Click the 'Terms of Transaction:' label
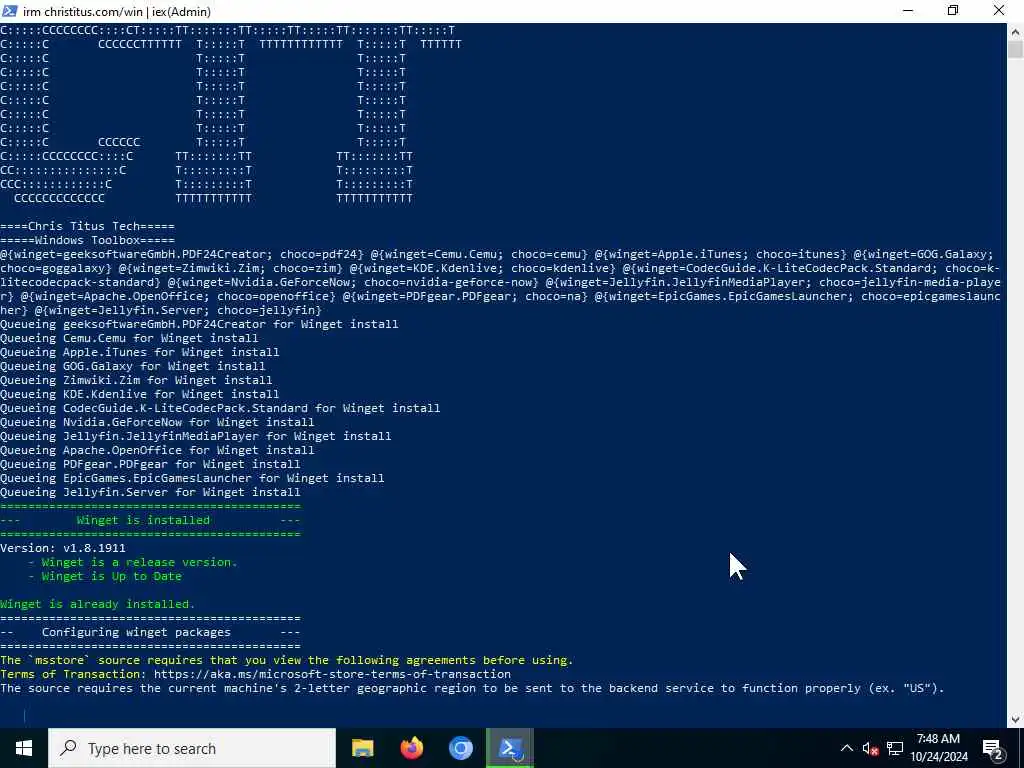Viewport: 1024px width, 768px height. coord(73,674)
